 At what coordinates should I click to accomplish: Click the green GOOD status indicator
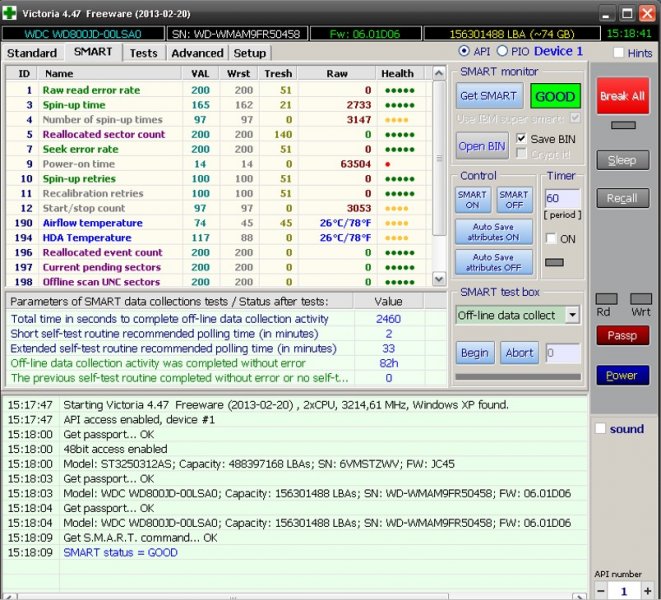click(x=555, y=97)
